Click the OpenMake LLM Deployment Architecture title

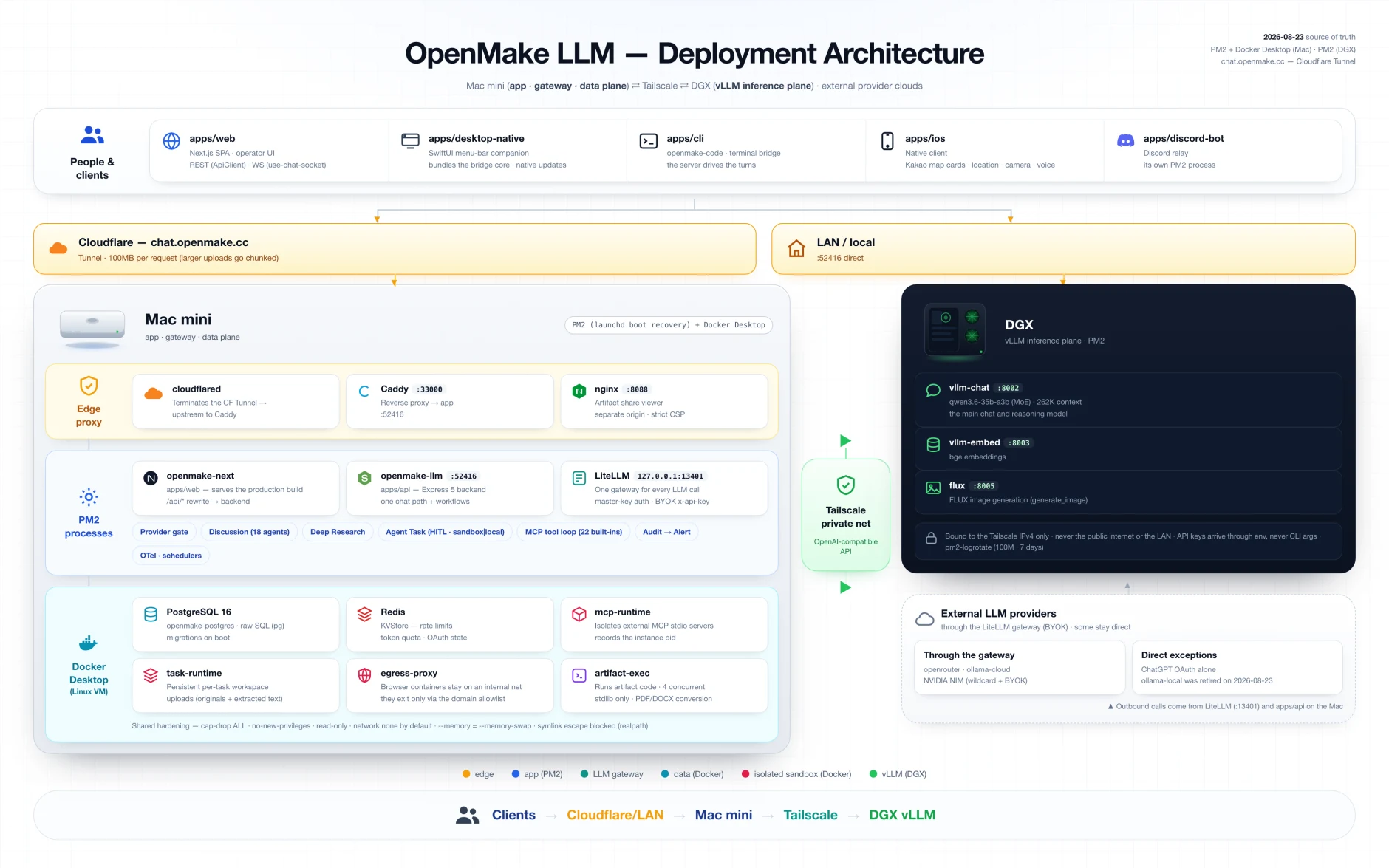click(x=694, y=53)
